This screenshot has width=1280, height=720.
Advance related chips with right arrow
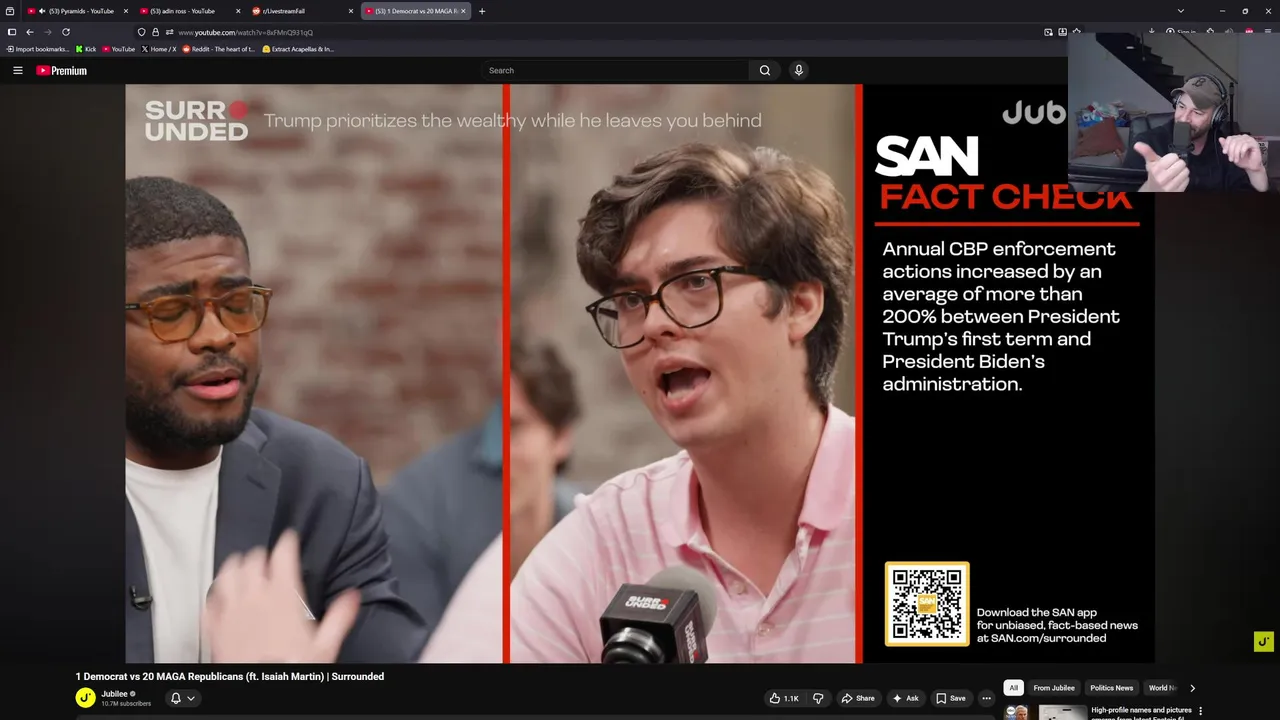[1192, 688]
